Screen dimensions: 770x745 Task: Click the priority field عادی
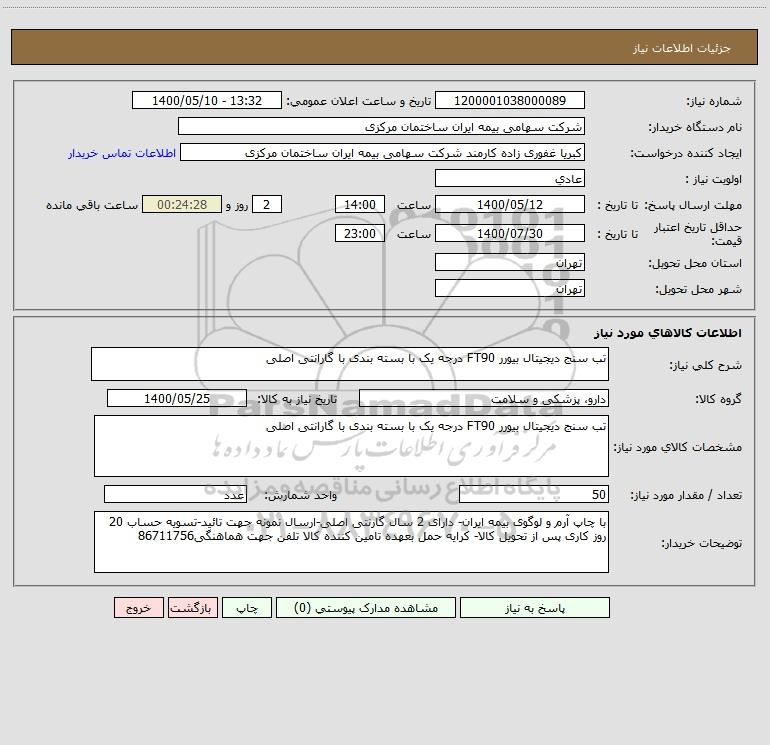point(510,178)
